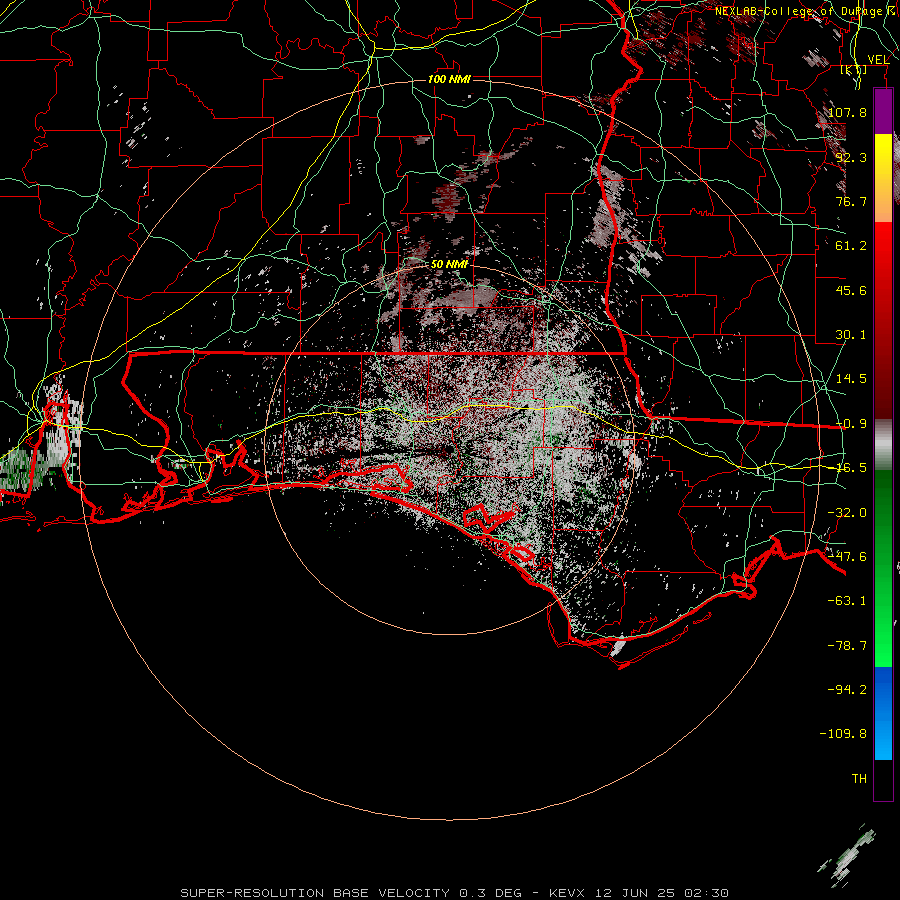
Task: Click the 14.5 velocity scale value
Action: pyautogui.click(x=851, y=379)
